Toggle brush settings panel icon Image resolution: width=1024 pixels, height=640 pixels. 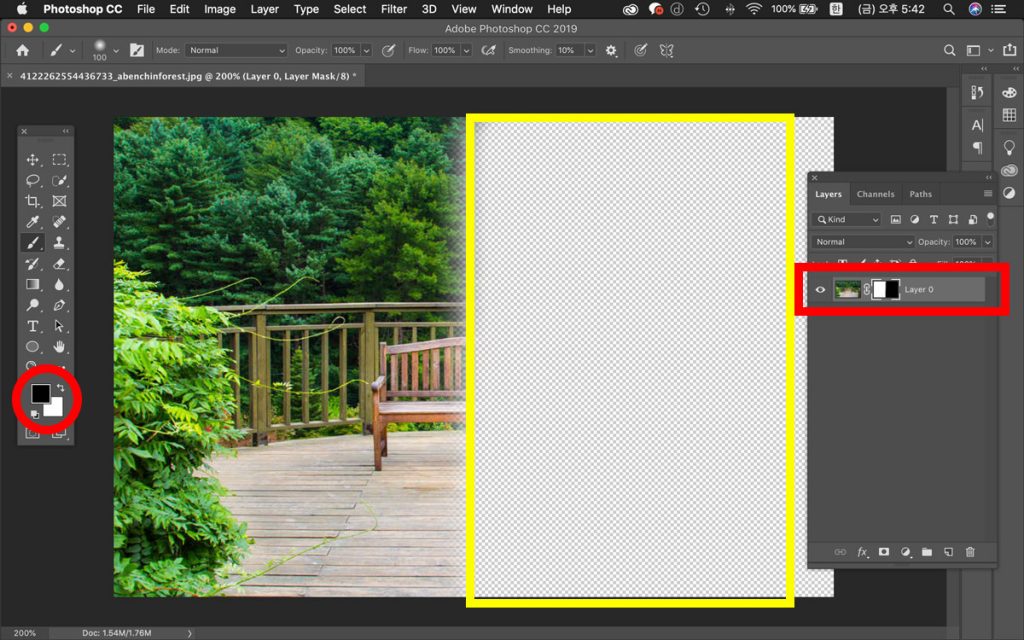tap(136, 50)
